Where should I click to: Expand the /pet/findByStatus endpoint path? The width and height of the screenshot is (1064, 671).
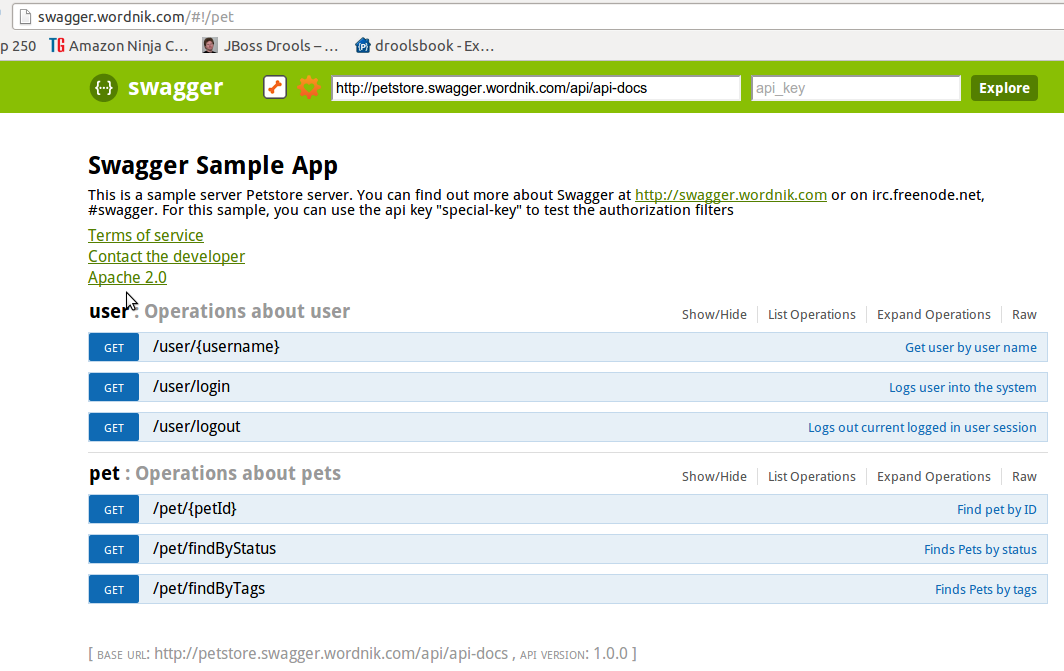click(214, 549)
